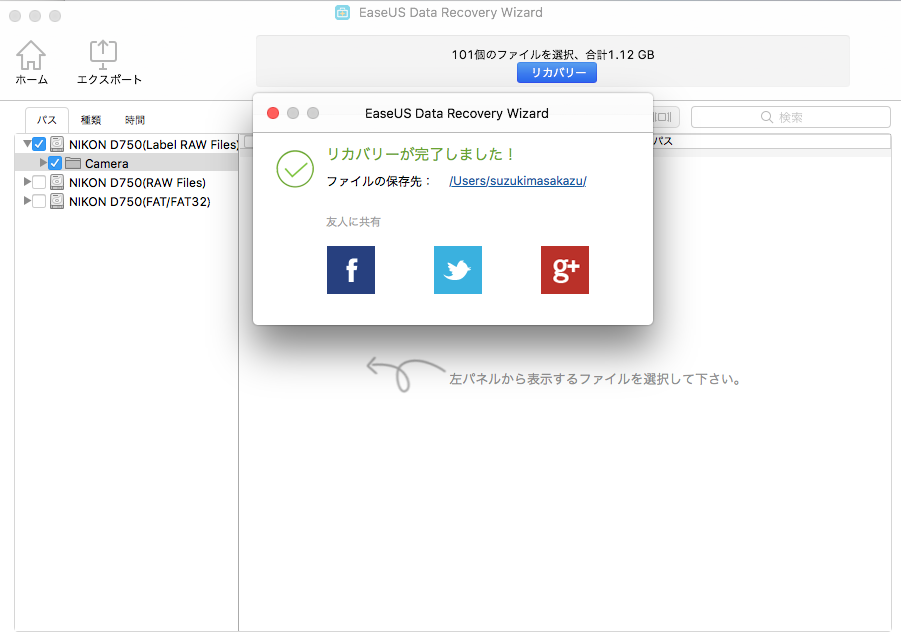The image size is (901, 644).
Task: Close the recovery complete dialog
Action: 273,113
